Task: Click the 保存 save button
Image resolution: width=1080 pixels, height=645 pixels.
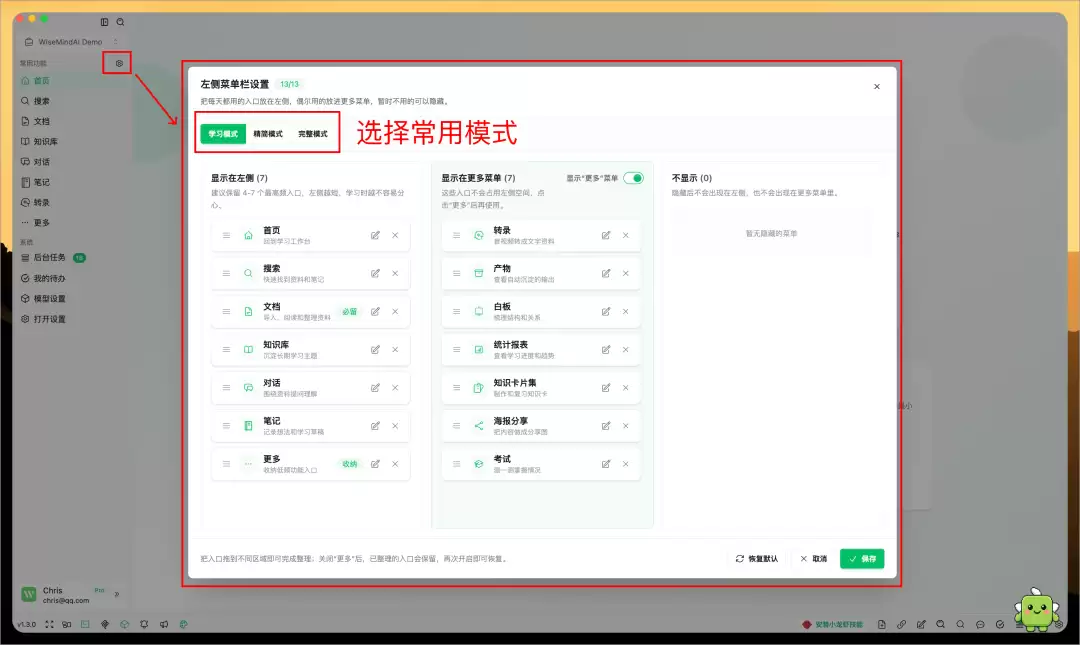Action: (x=862, y=559)
